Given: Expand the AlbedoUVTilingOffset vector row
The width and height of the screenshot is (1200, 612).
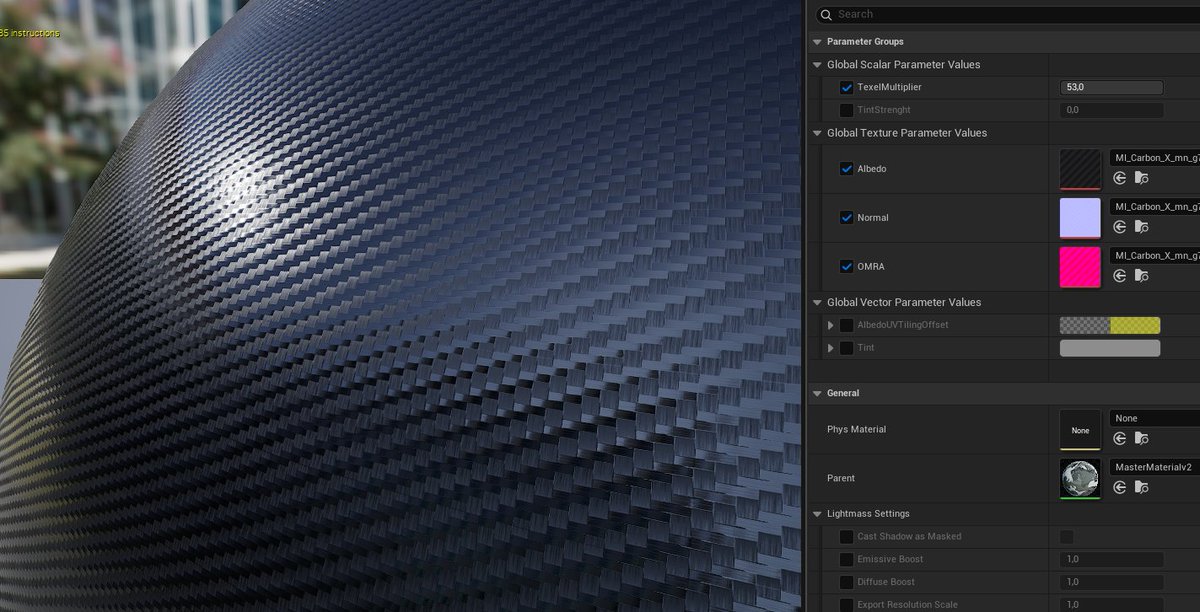Looking at the screenshot, I should click(830, 325).
